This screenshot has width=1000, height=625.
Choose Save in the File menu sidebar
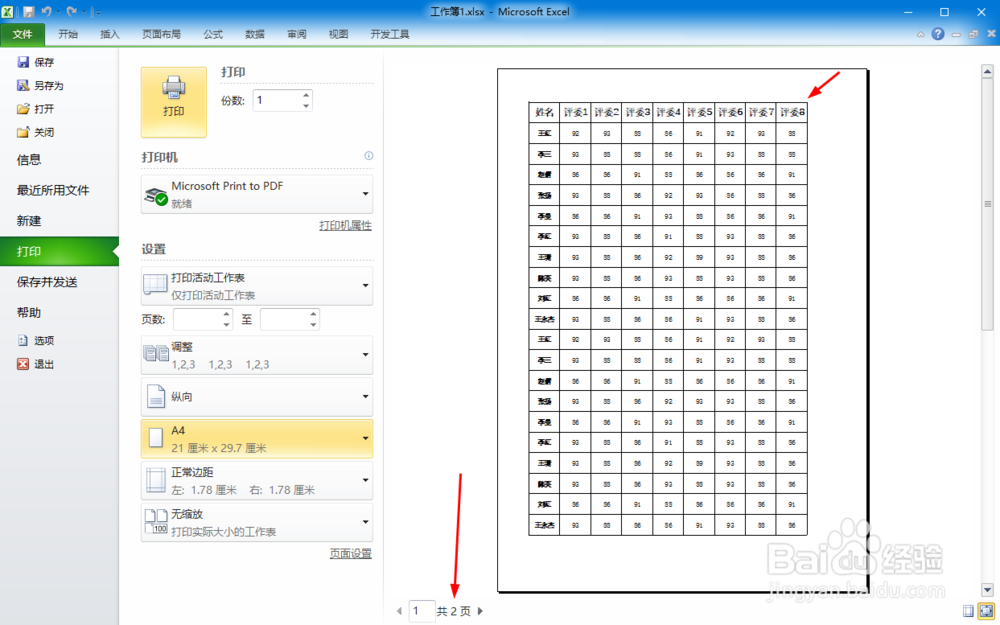point(36,62)
